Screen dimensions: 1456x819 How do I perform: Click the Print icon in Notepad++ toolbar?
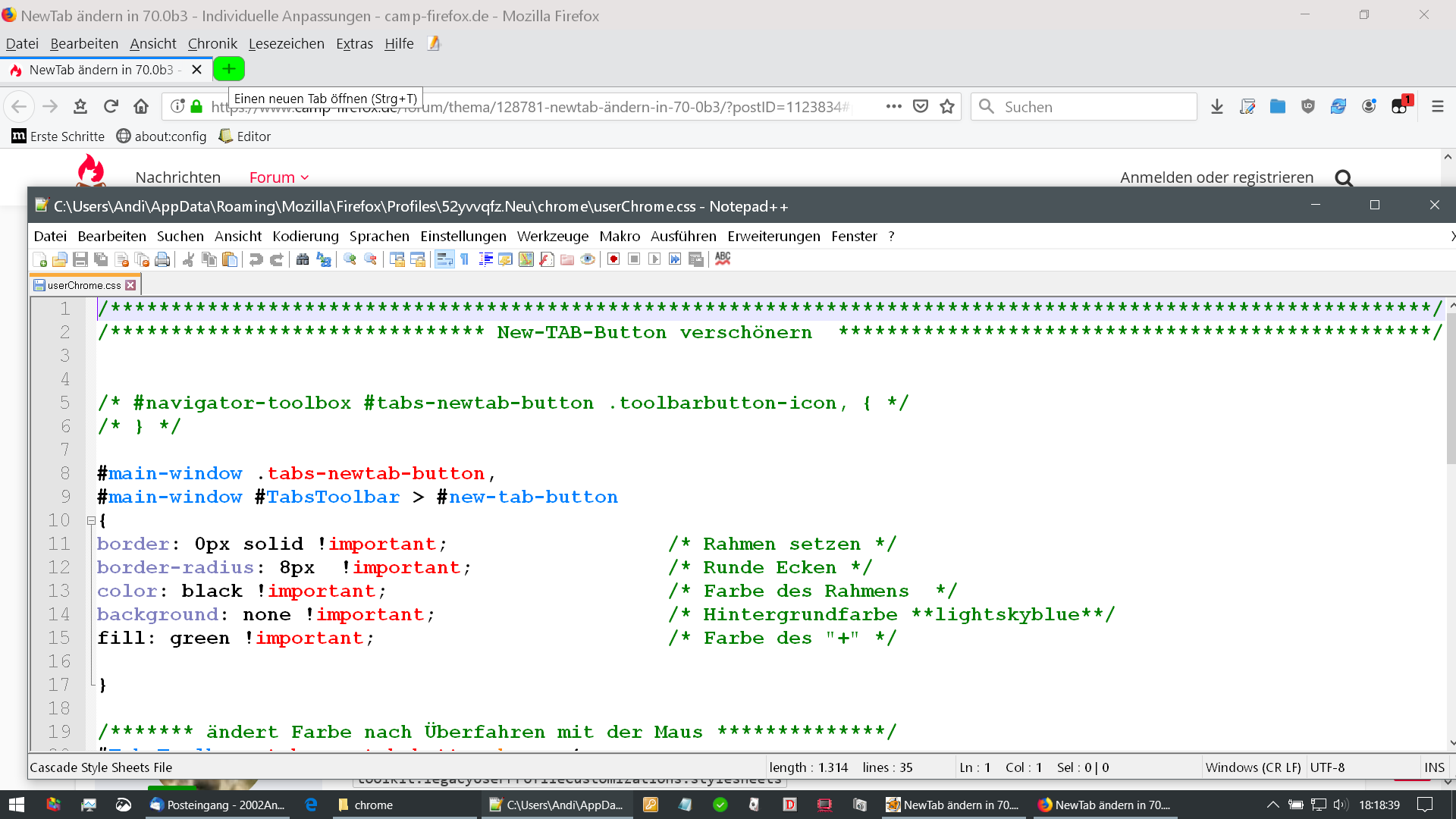pyautogui.click(x=162, y=260)
